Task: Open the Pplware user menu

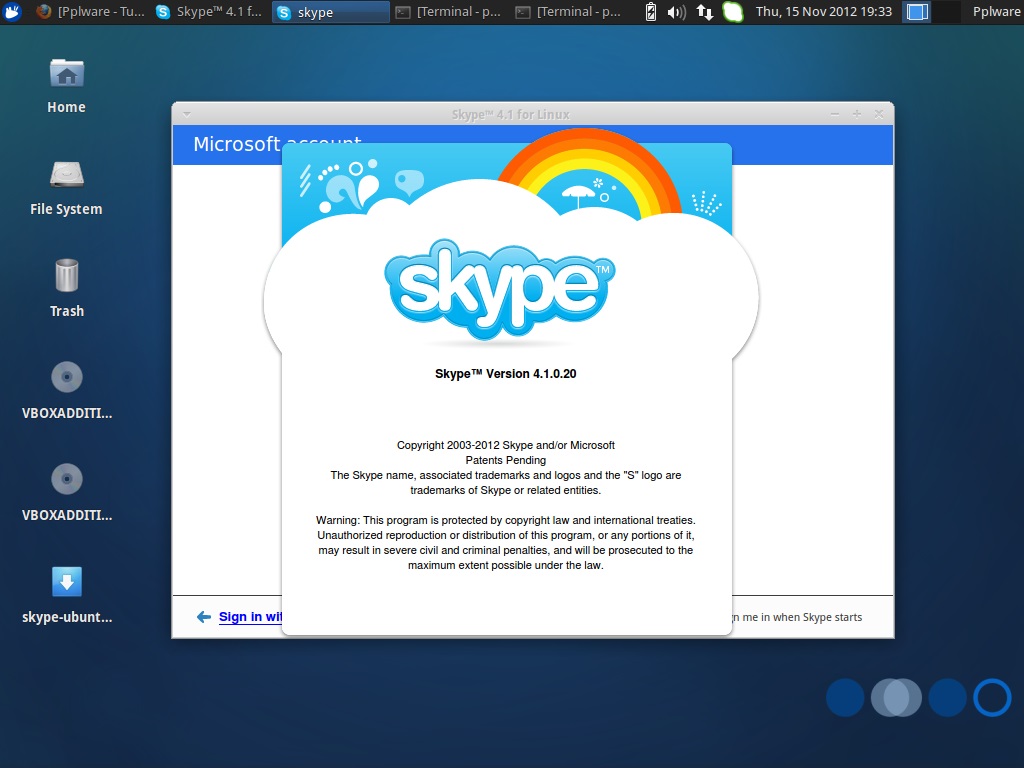Action: (996, 12)
